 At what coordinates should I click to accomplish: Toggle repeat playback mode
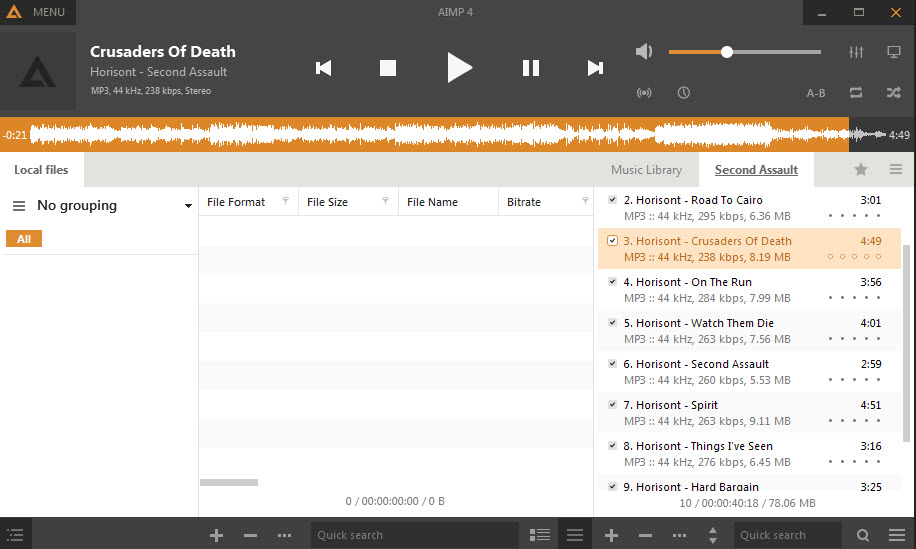click(856, 93)
